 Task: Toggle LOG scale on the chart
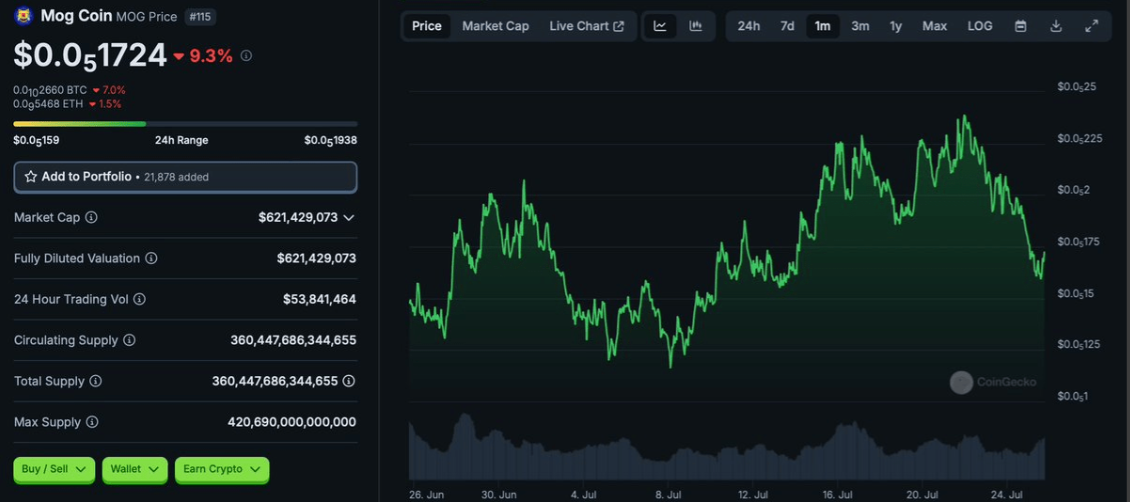point(979,26)
